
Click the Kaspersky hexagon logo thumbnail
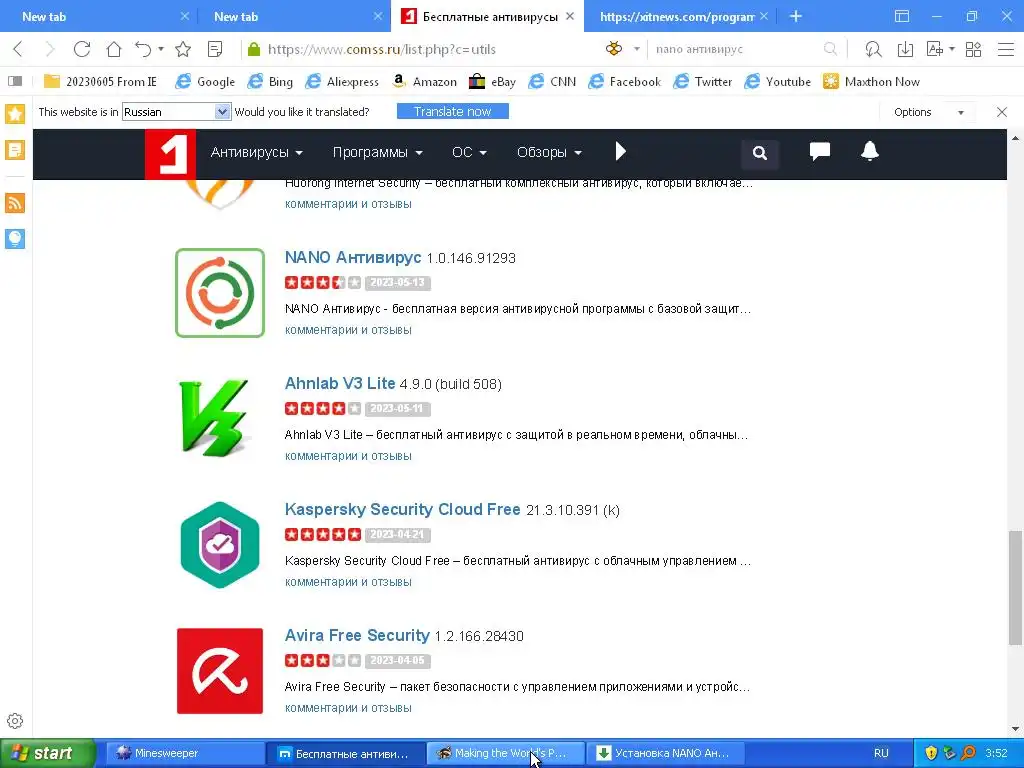tap(220, 545)
